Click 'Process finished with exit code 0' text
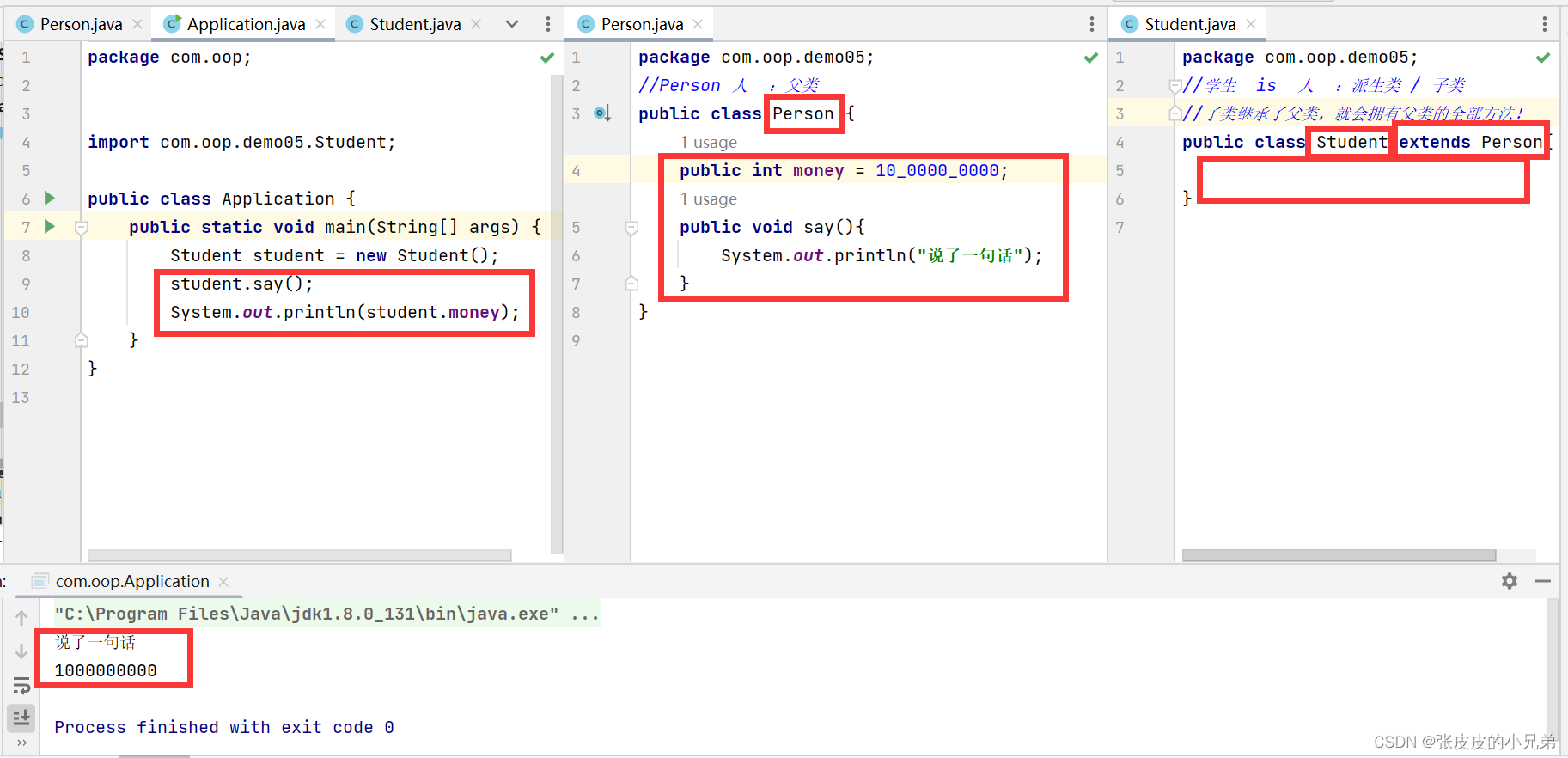Image resolution: width=1568 pixels, height=758 pixels. pyautogui.click(x=224, y=727)
